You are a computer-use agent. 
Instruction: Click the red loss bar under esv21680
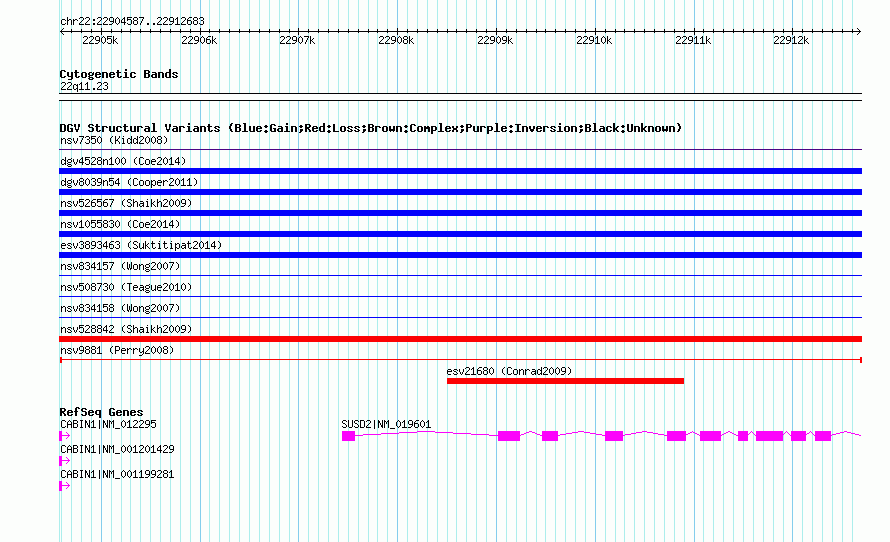click(565, 381)
